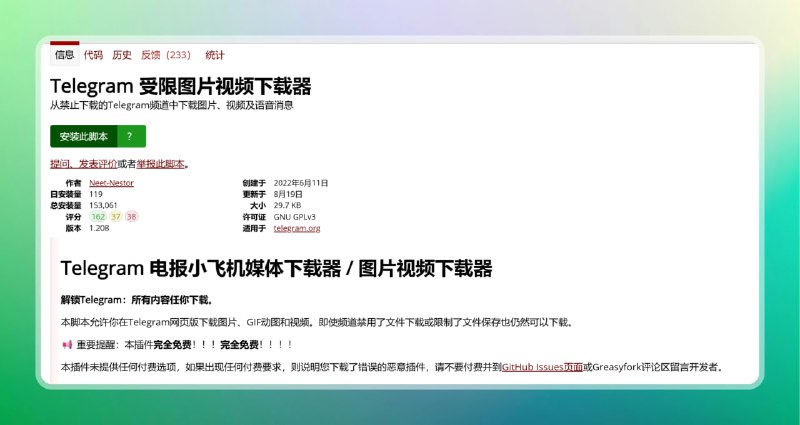Click the bold line 解锁Telegram：所有内容任你下载

click(x=137, y=300)
